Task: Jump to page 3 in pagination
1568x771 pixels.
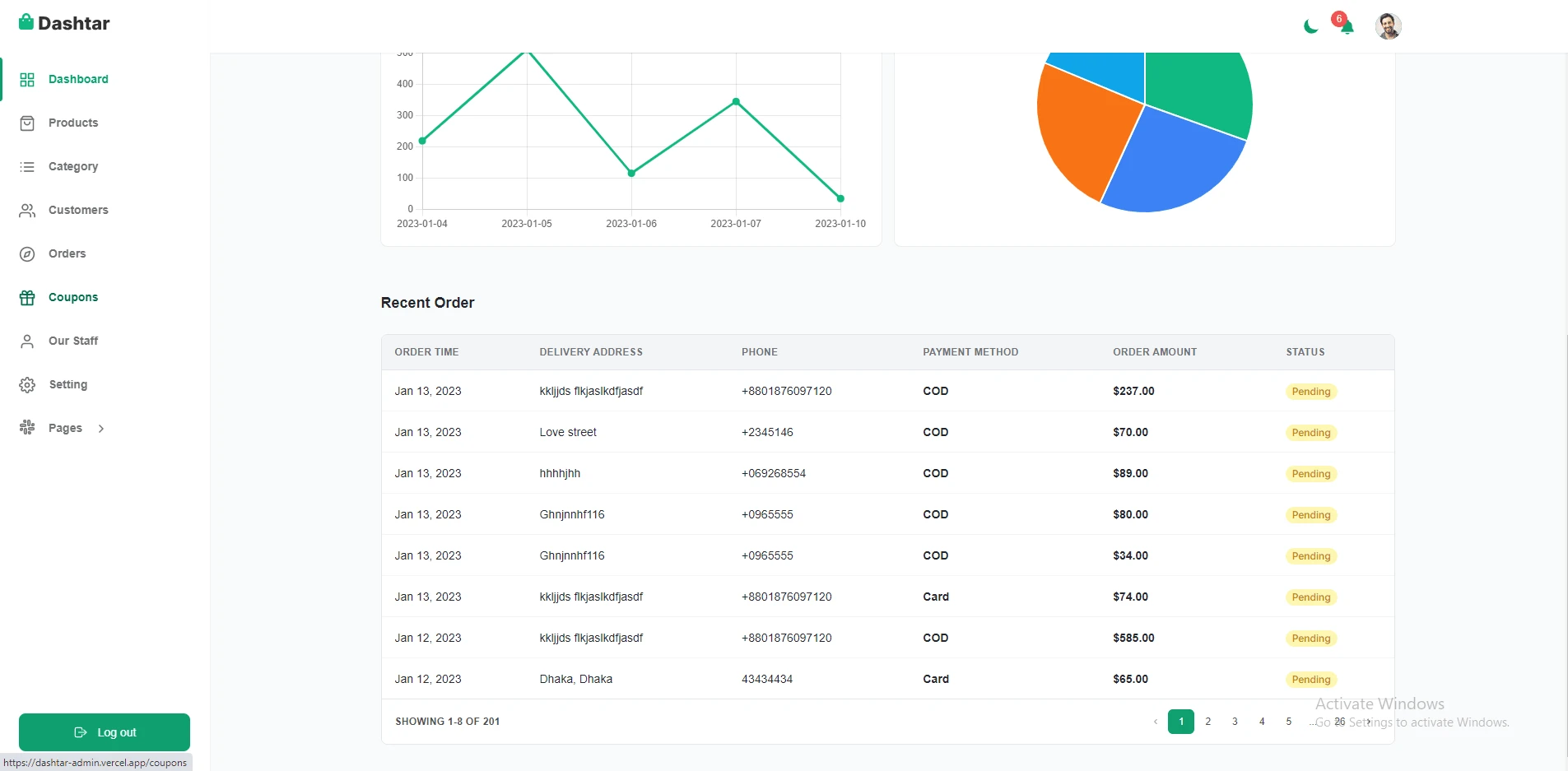Action: [1235, 722]
